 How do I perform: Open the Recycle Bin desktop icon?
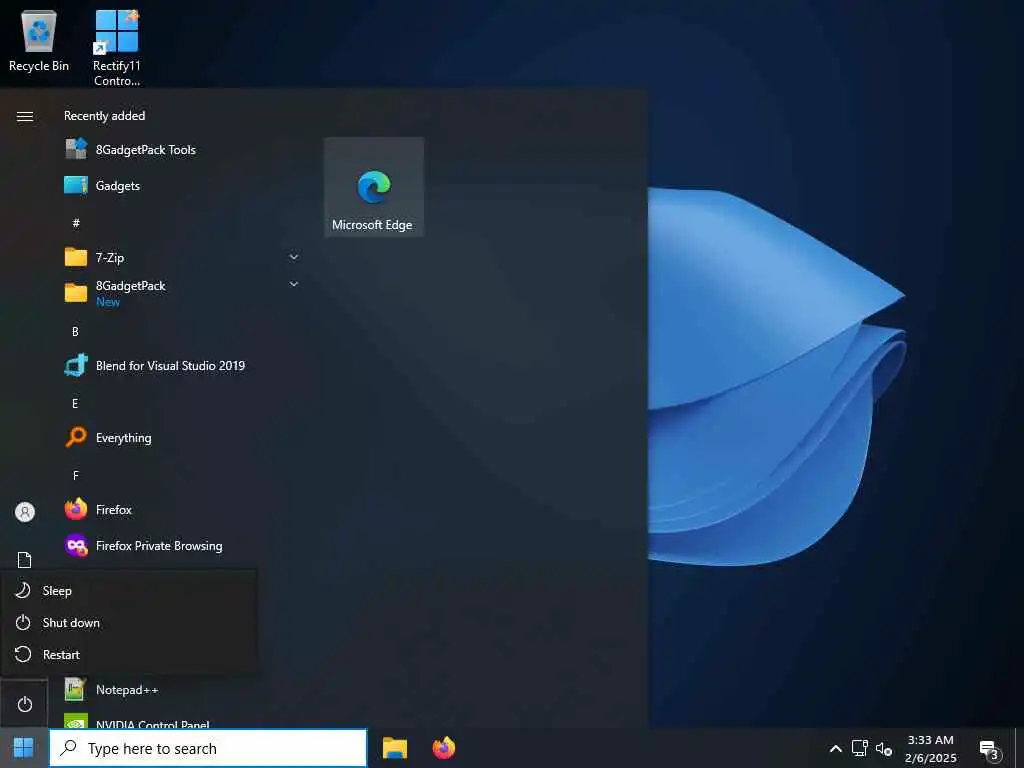pos(39,41)
